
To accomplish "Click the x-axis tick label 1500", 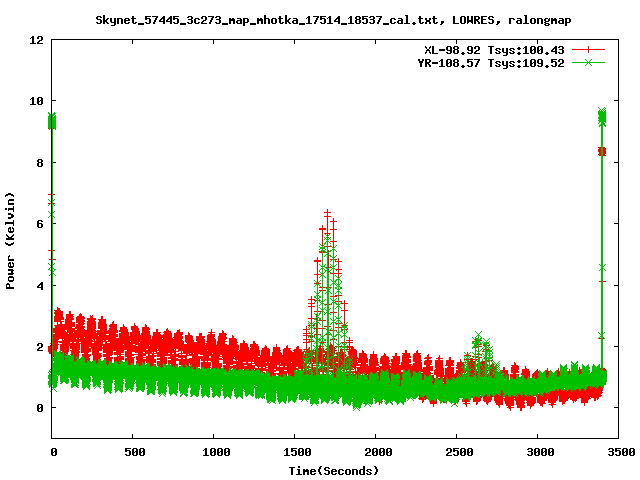I will click(x=297, y=452).
